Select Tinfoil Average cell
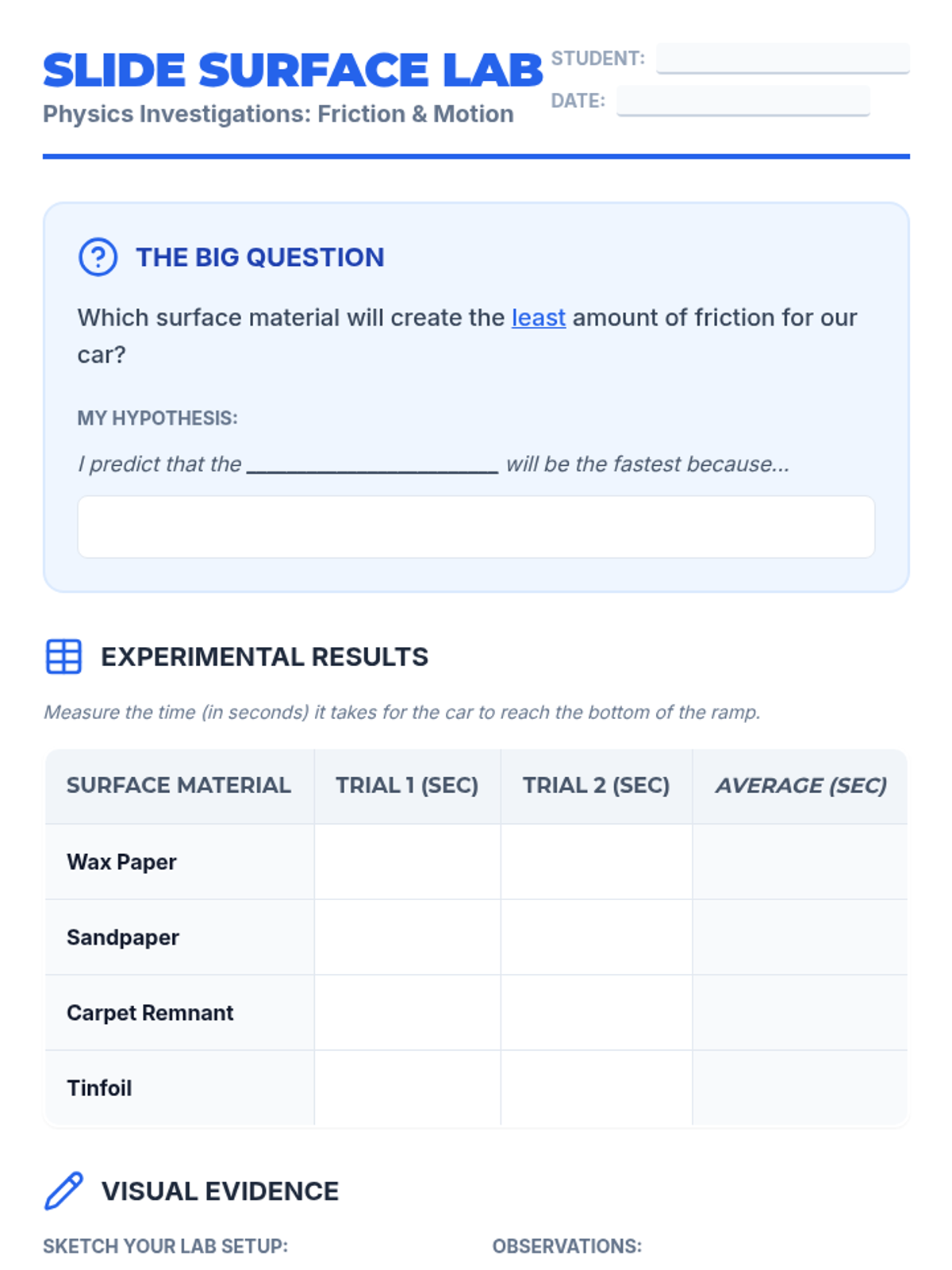952x1270 pixels. click(800, 1088)
